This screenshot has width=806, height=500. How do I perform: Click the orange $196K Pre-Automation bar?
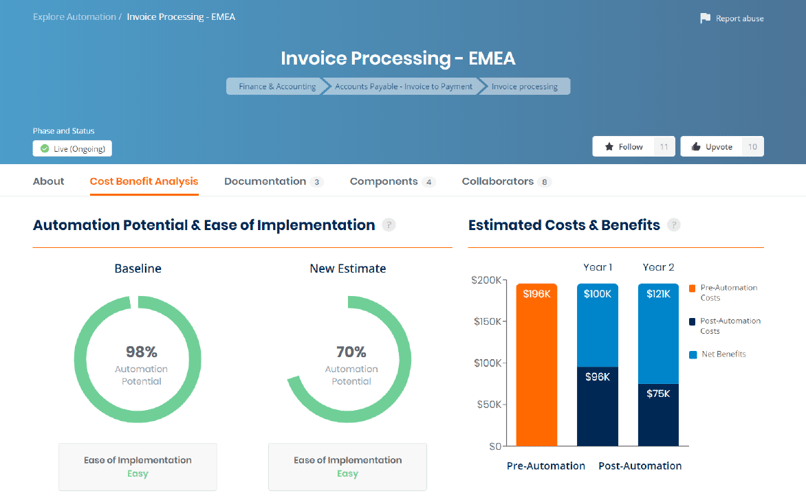pos(537,365)
